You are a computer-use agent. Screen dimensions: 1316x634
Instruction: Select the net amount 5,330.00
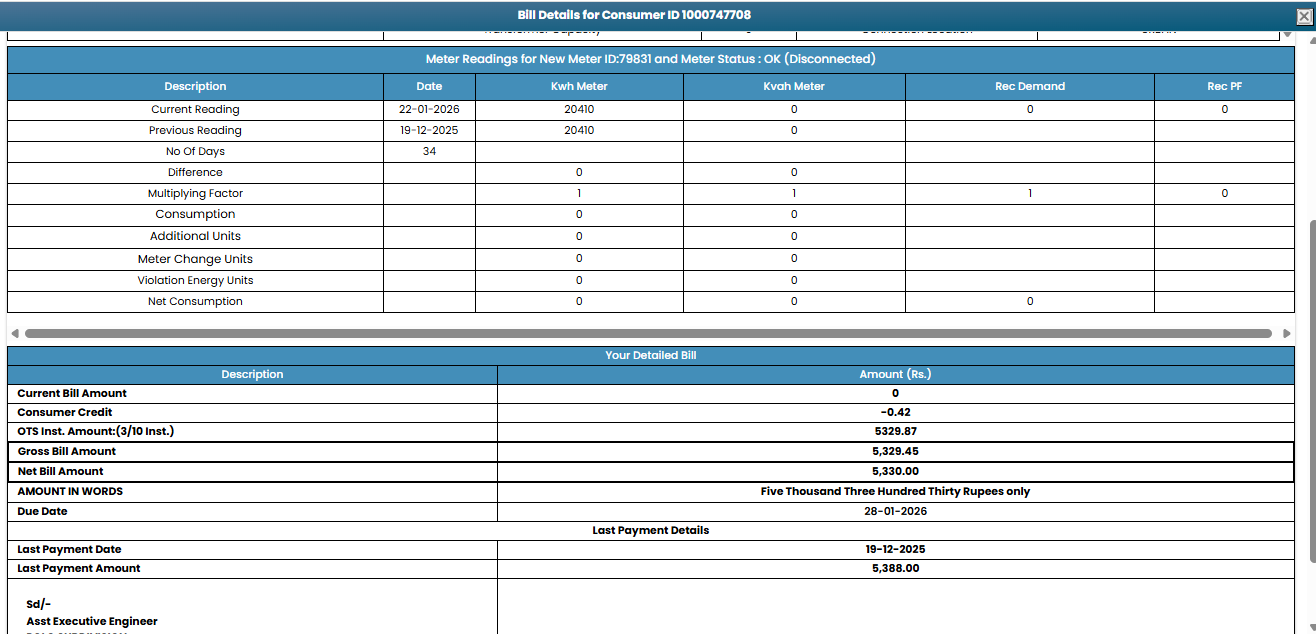pos(895,471)
